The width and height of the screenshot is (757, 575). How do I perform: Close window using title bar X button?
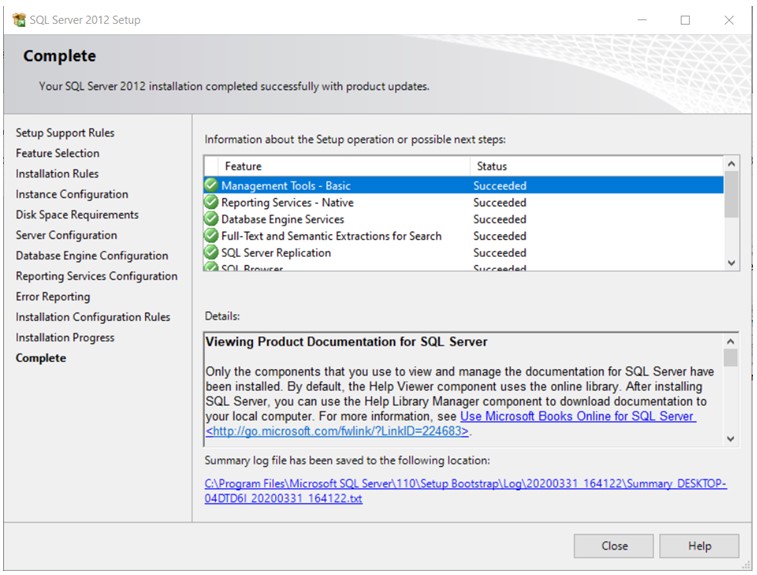pyautogui.click(x=729, y=20)
